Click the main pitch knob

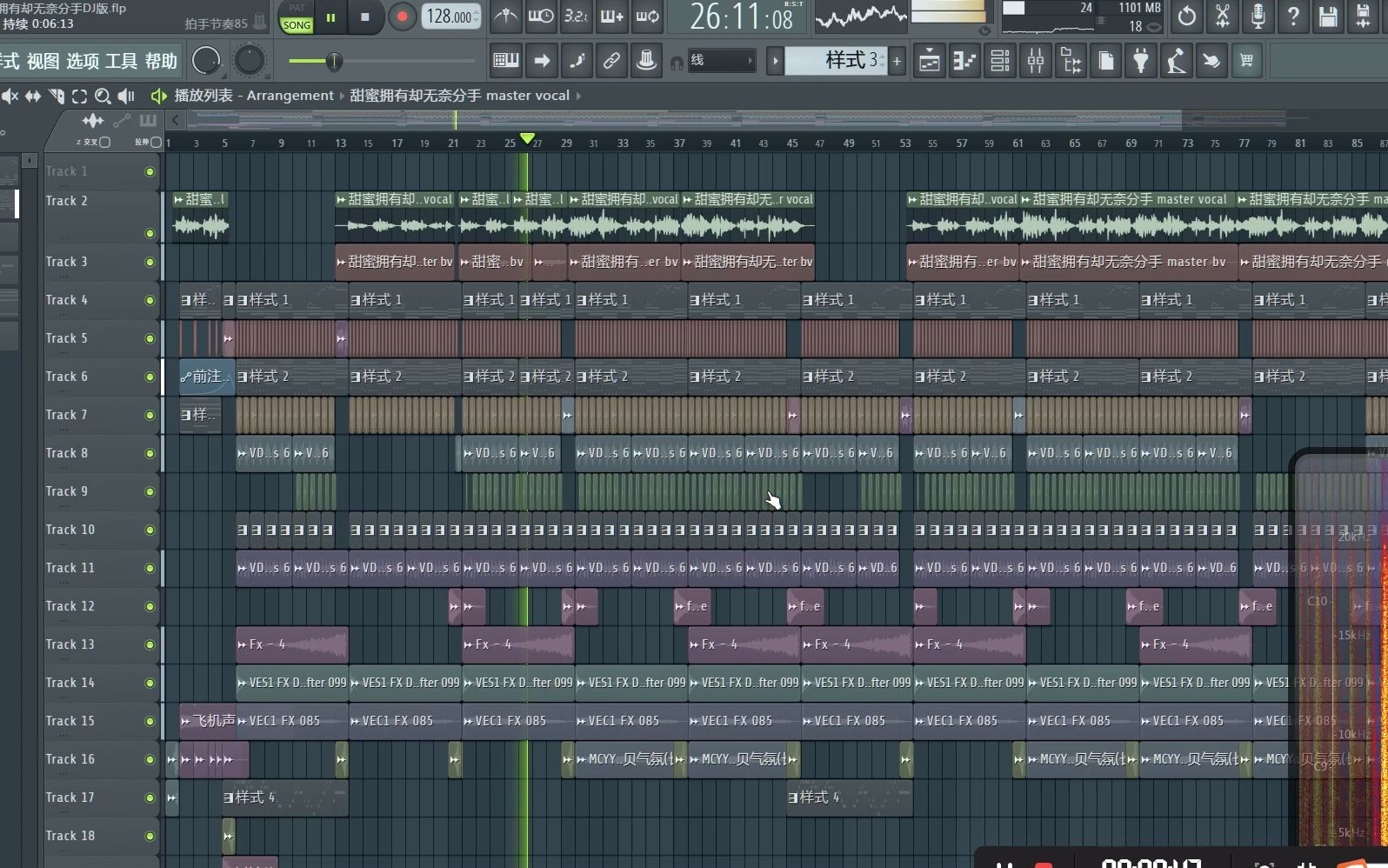(x=250, y=61)
